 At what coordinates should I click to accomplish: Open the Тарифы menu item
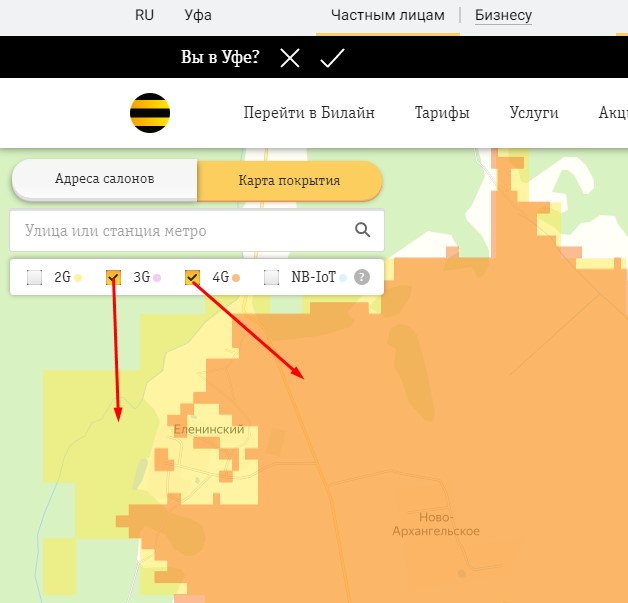[x=442, y=113]
